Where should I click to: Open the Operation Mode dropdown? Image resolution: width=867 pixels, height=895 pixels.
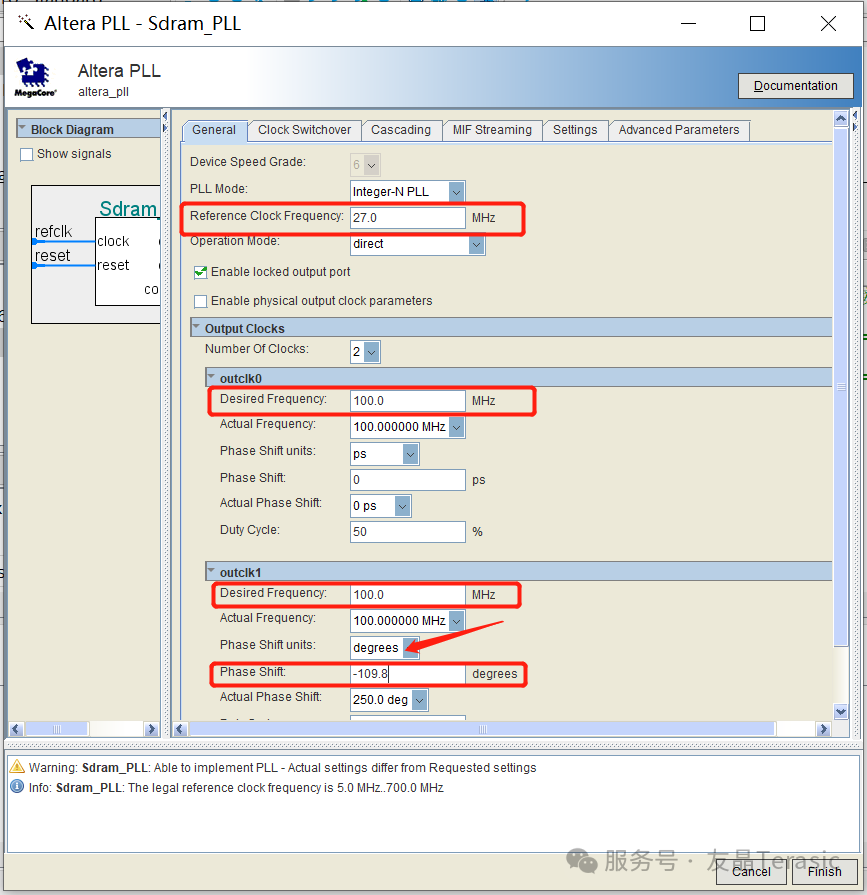point(475,244)
